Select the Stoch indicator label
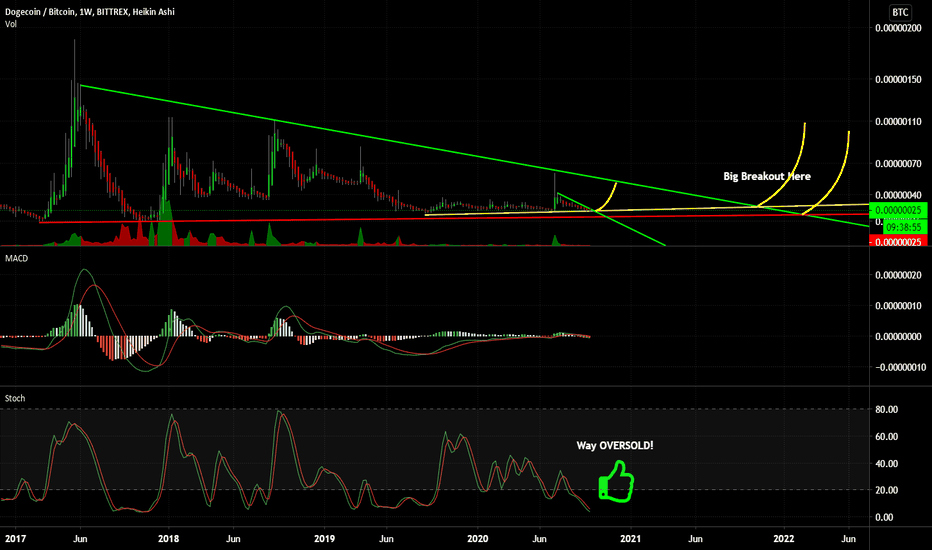The width and height of the screenshot is (932, 550). (x=15, y=398)
